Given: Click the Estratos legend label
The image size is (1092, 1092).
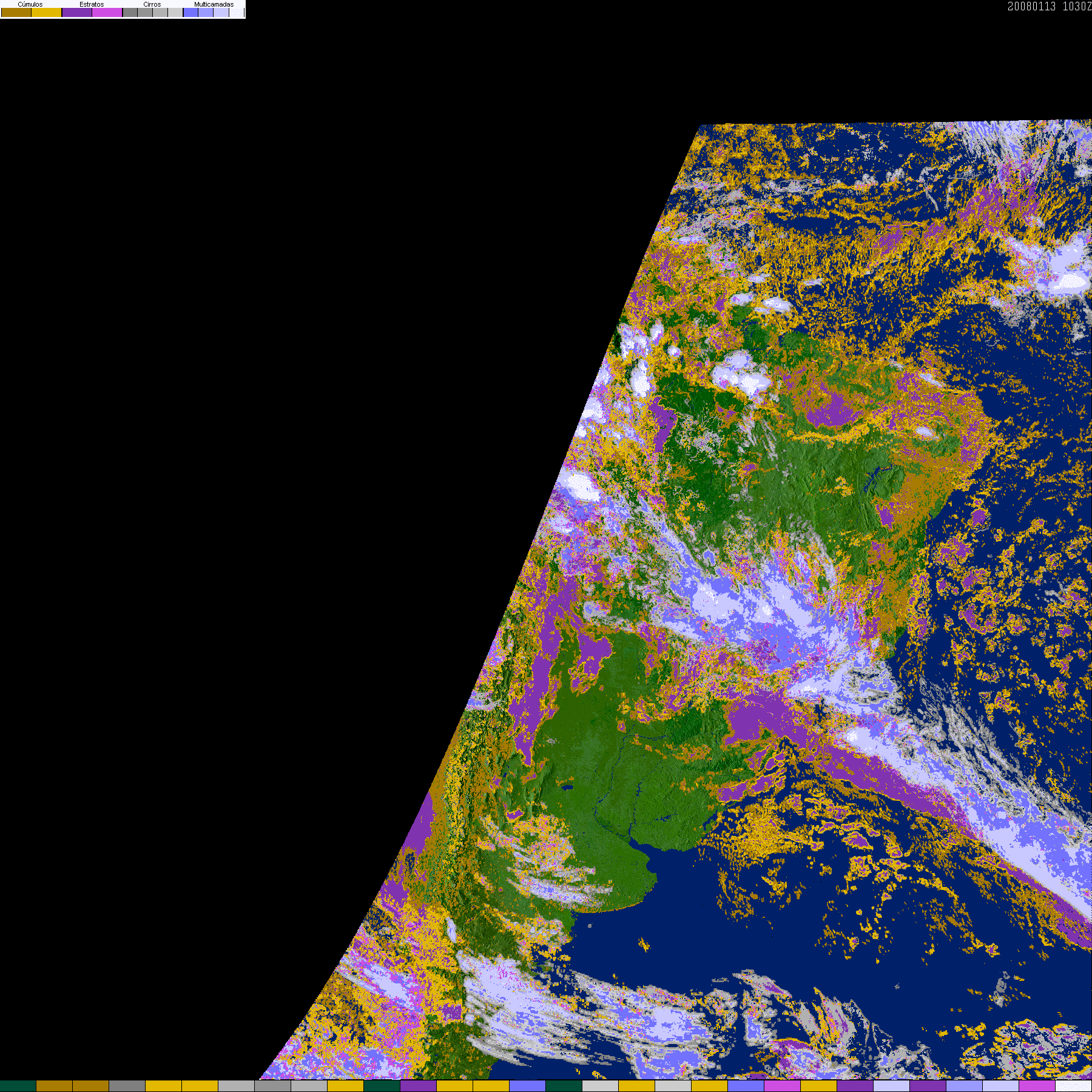Looking at the screenshot, I should pos(92,4).
